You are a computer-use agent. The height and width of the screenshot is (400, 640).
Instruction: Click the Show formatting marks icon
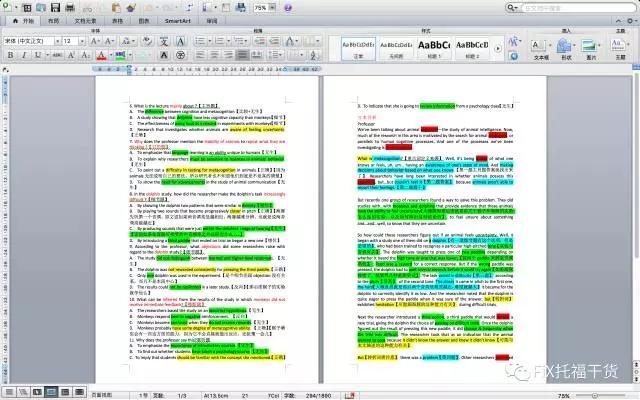pyautogui.click(x=190, y=7)
